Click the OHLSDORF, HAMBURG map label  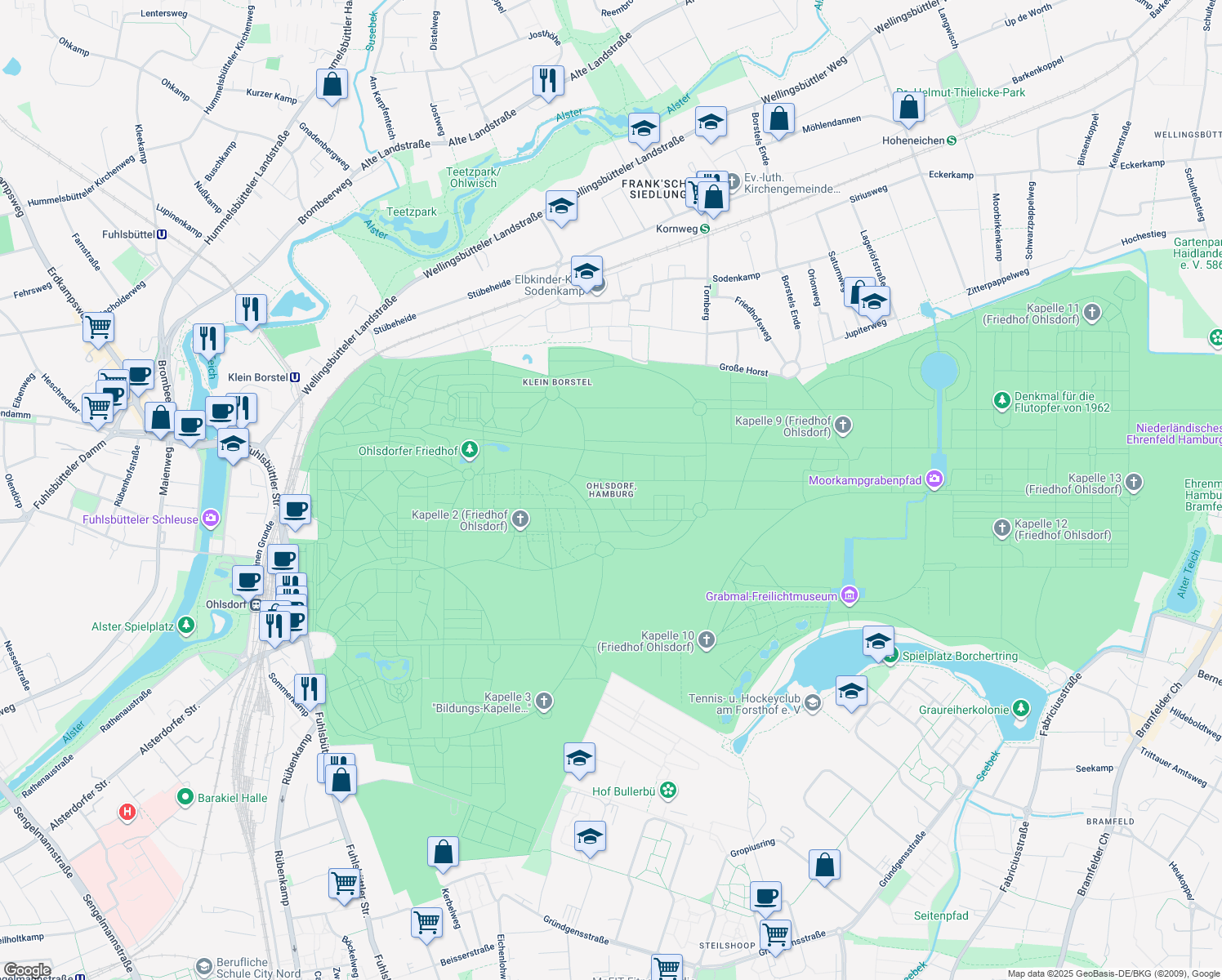(x=611, y=488)
